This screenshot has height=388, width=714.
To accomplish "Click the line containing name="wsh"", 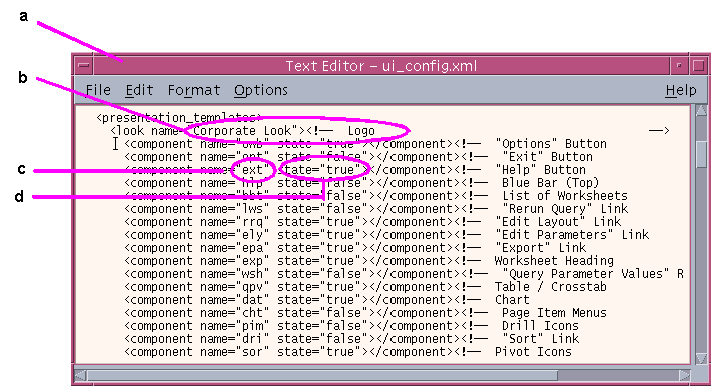I will click(403, 274).
